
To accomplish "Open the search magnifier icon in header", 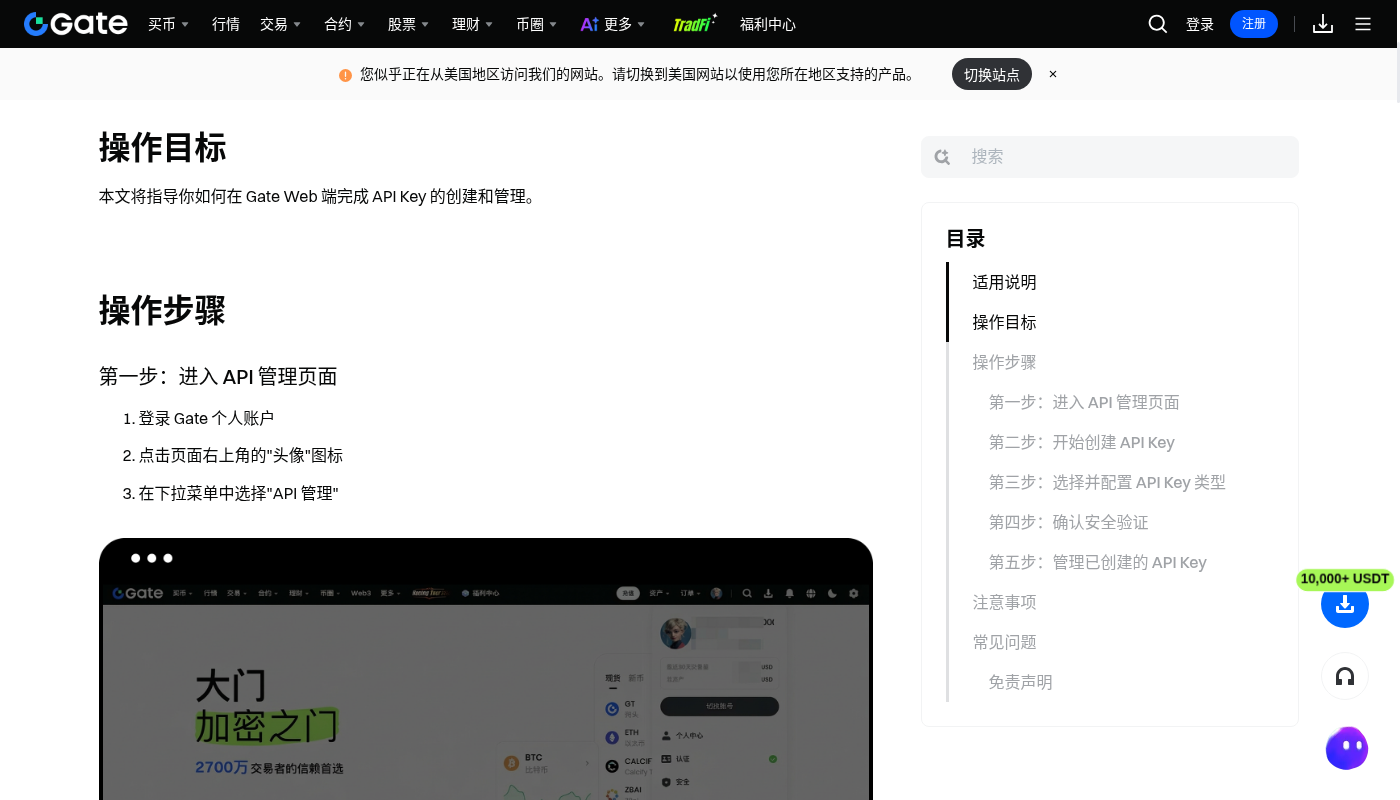I will (1158, 24).
